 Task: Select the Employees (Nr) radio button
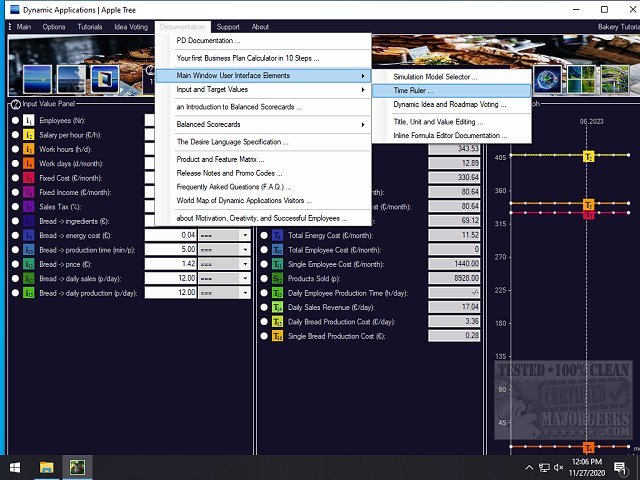tap(15, 120)
